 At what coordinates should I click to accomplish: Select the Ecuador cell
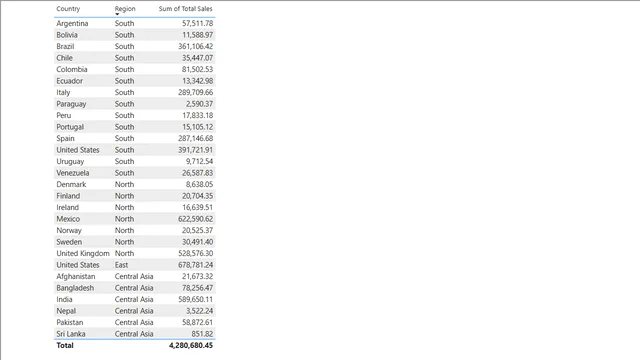[x=70, y=81]
